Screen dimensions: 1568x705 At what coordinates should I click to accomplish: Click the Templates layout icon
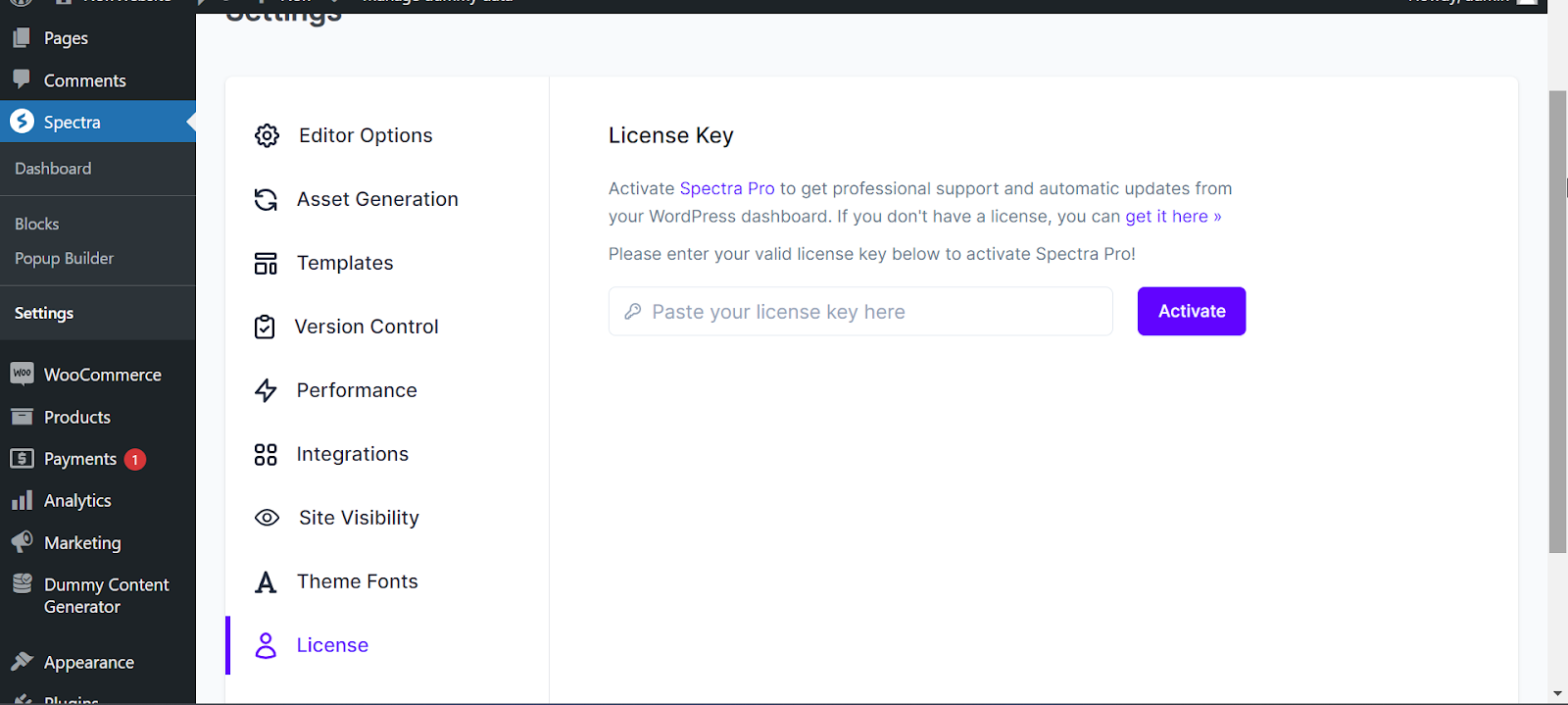pos(266,263)
